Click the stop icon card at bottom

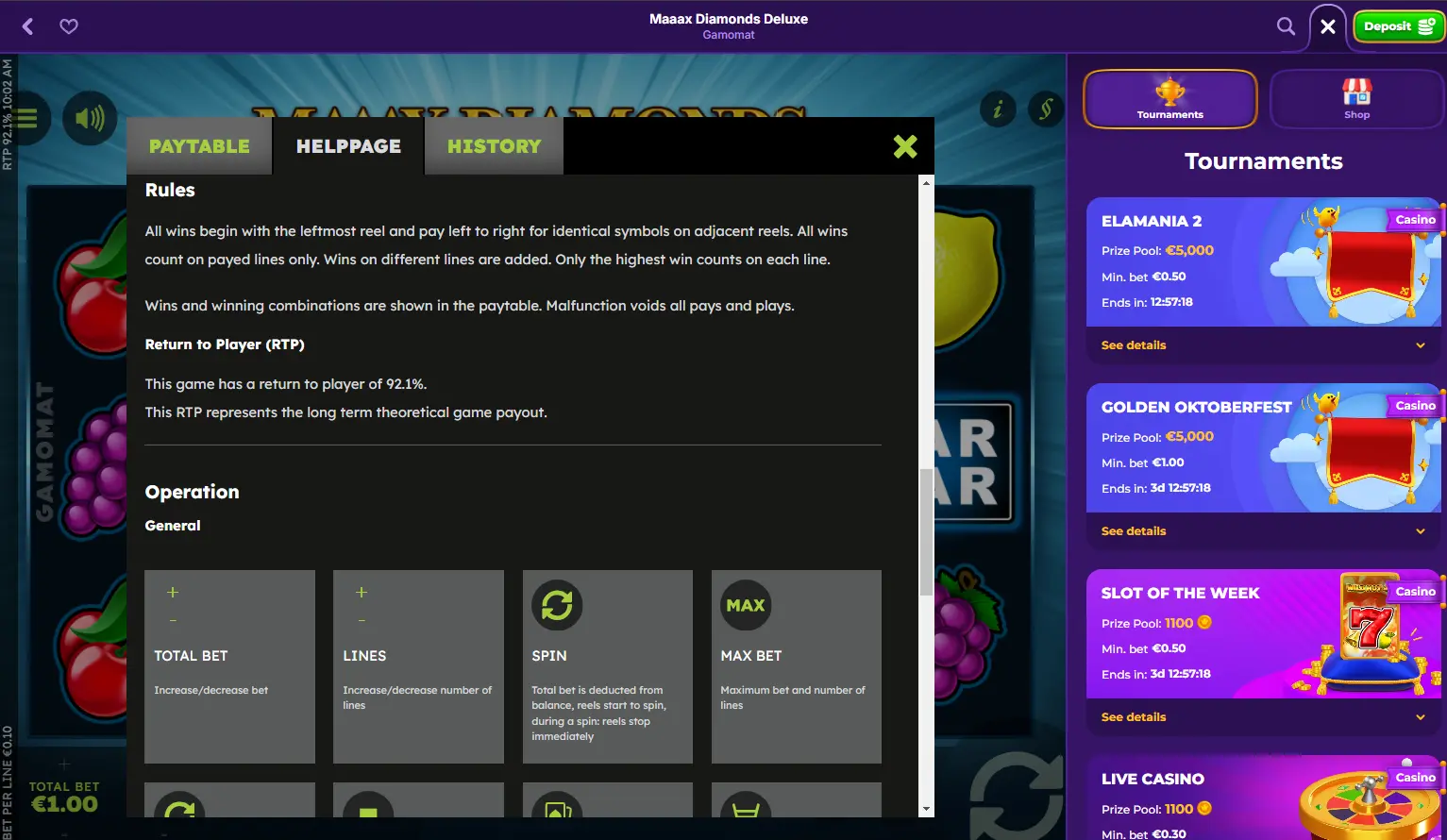pyautogui.click(x=418, y=799)
